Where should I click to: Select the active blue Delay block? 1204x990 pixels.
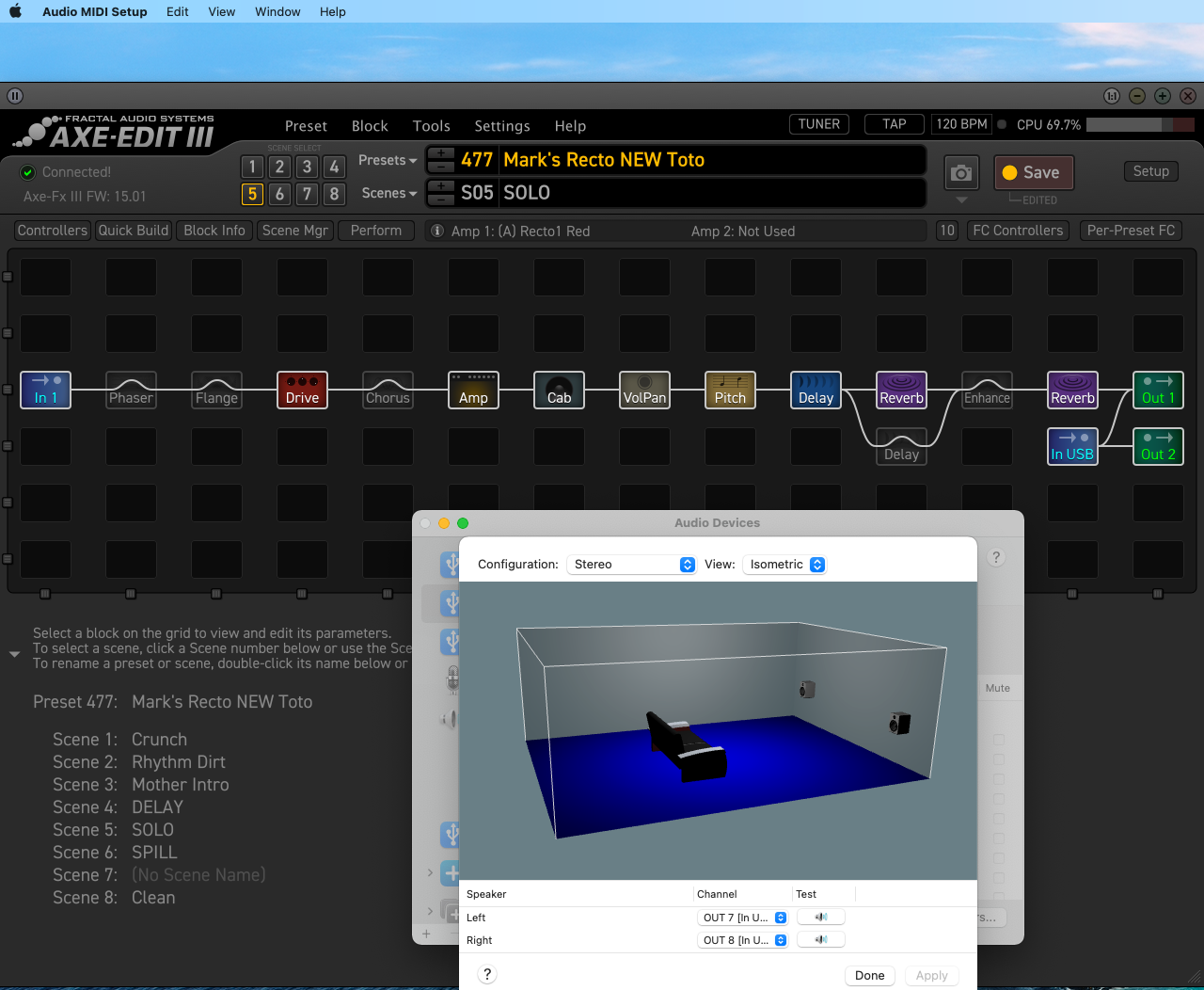click(x=816, y=390)
